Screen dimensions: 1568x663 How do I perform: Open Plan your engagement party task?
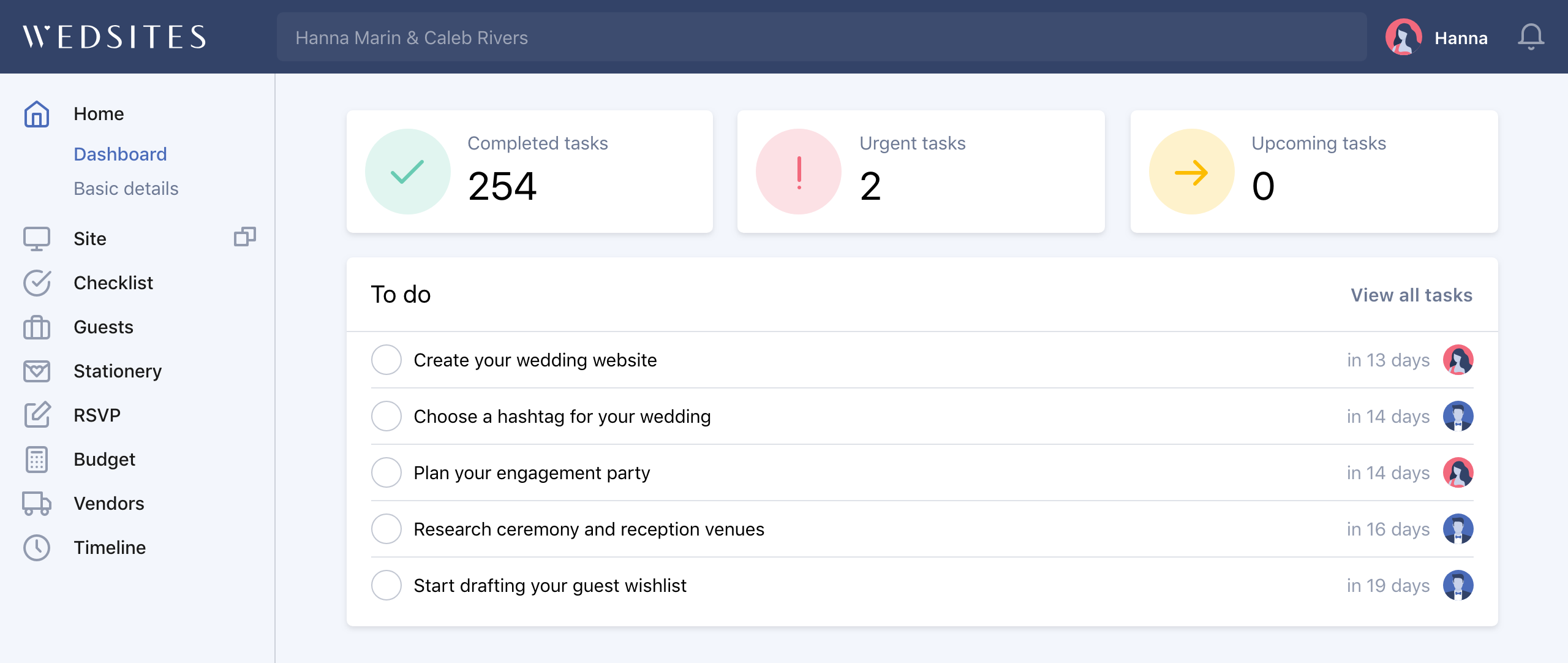(532, 473)
